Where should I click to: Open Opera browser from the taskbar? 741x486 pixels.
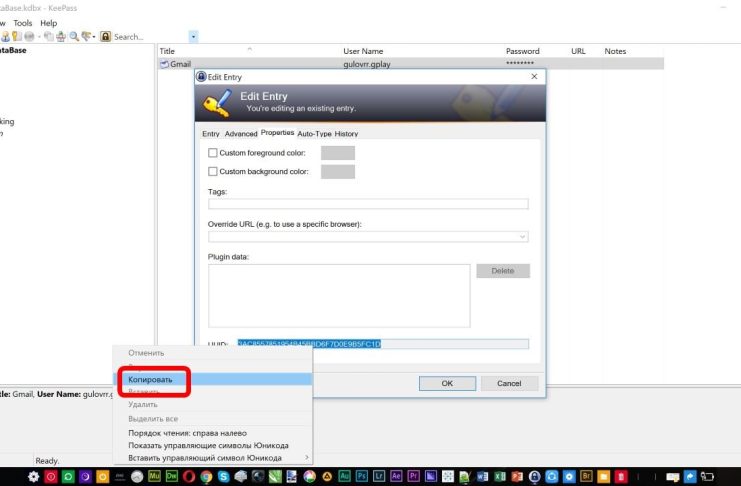click(x=189, y=476)
